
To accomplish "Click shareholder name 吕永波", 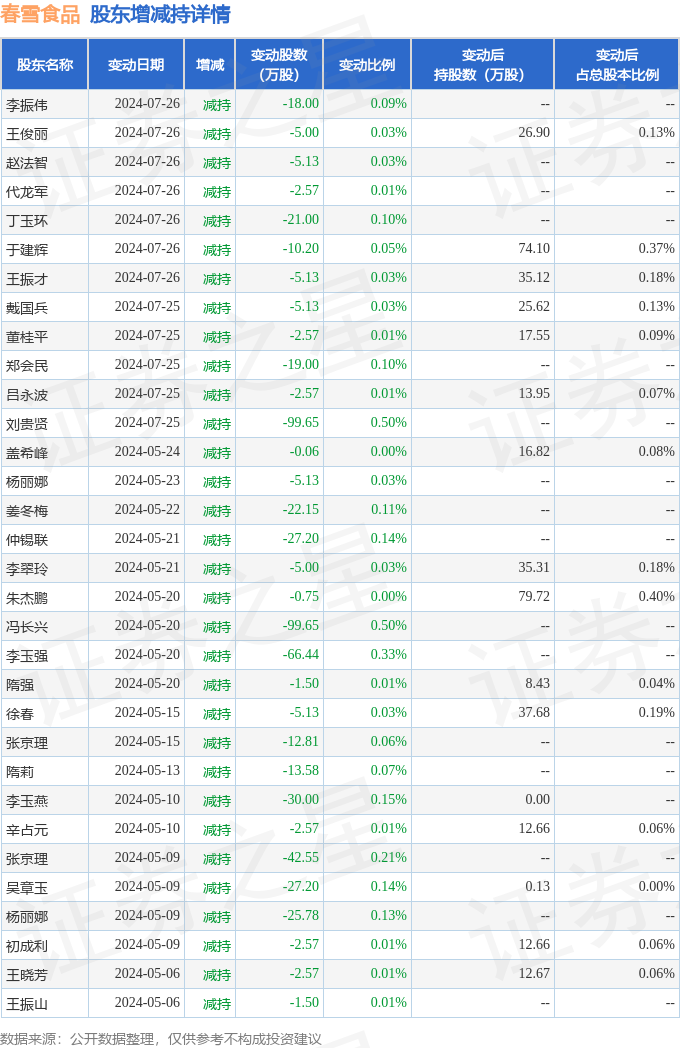I will [x=27, y=395].
